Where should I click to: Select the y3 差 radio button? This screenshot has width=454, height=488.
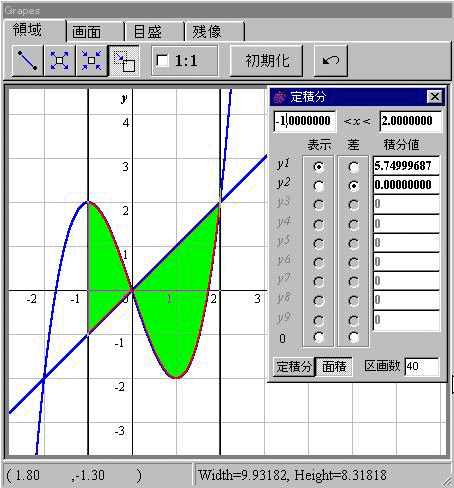click(354, 205)
